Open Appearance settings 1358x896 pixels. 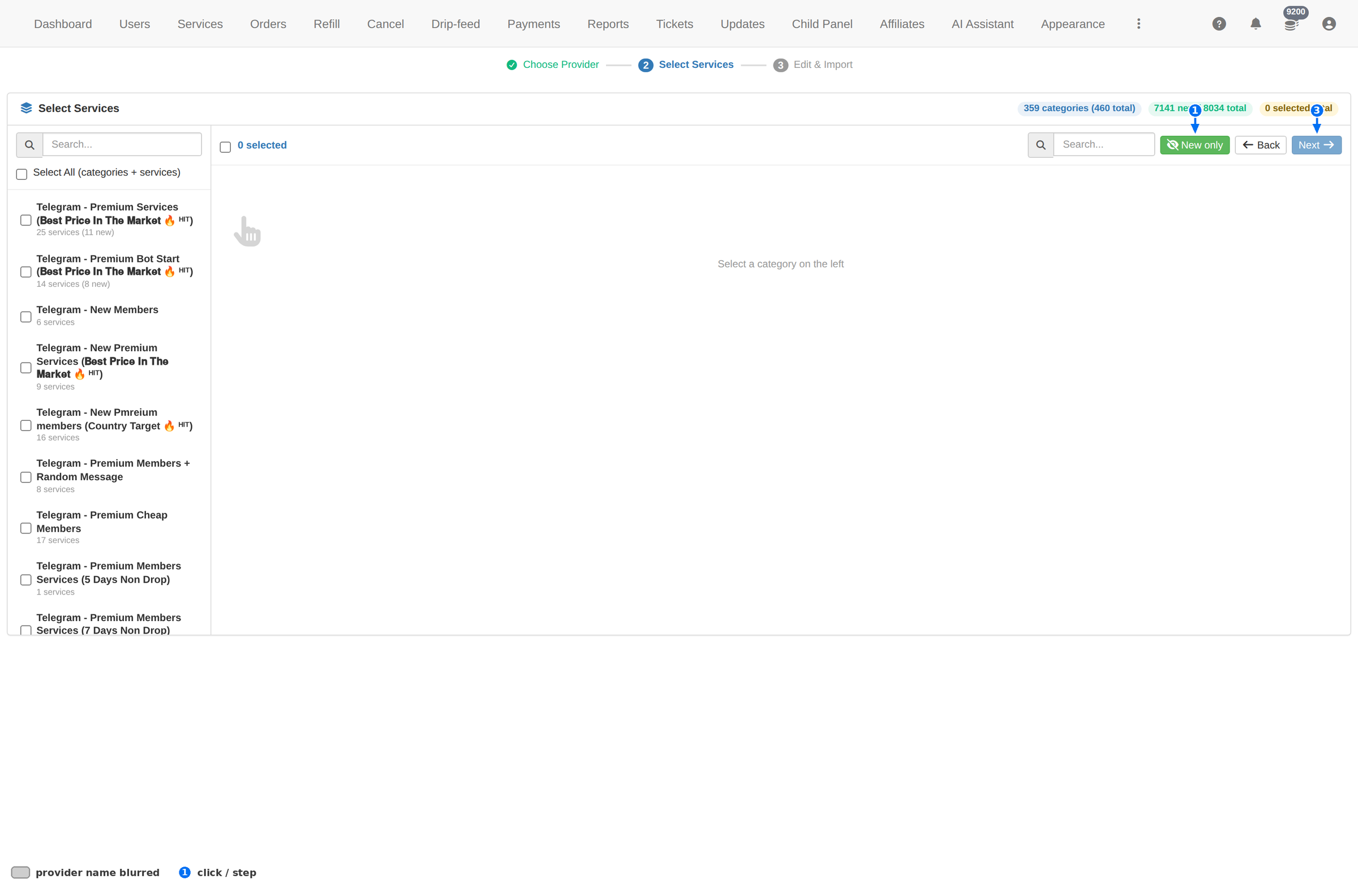pyautogui.click(x=1073, y=24)
